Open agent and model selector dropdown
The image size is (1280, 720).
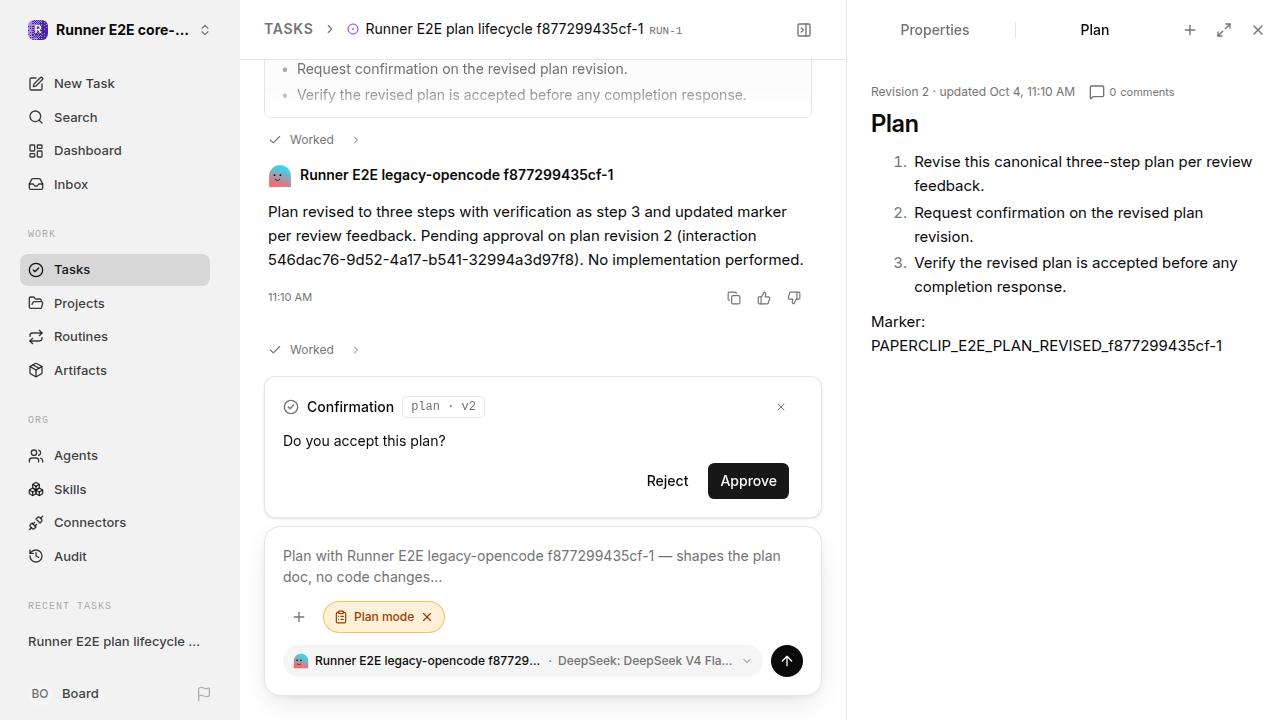tap(523, 661)
